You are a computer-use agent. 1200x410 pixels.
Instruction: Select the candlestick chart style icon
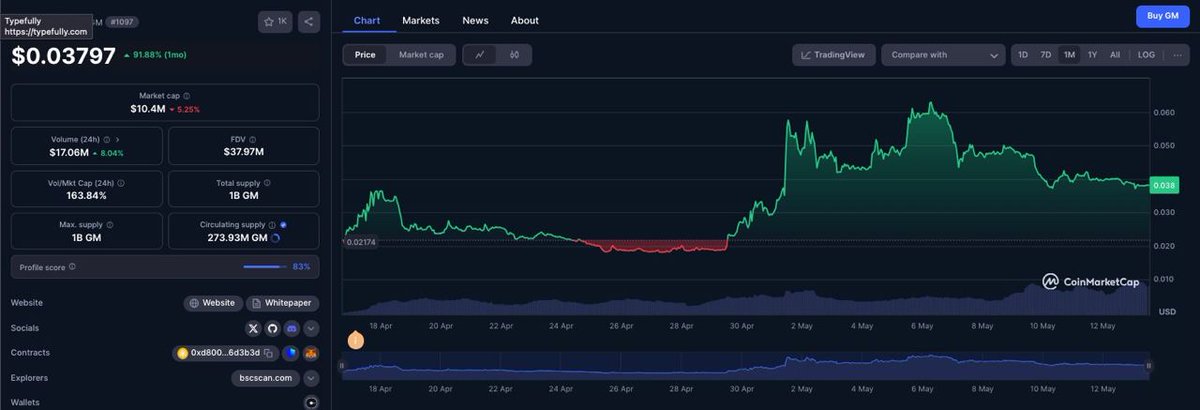coord(514,55)
